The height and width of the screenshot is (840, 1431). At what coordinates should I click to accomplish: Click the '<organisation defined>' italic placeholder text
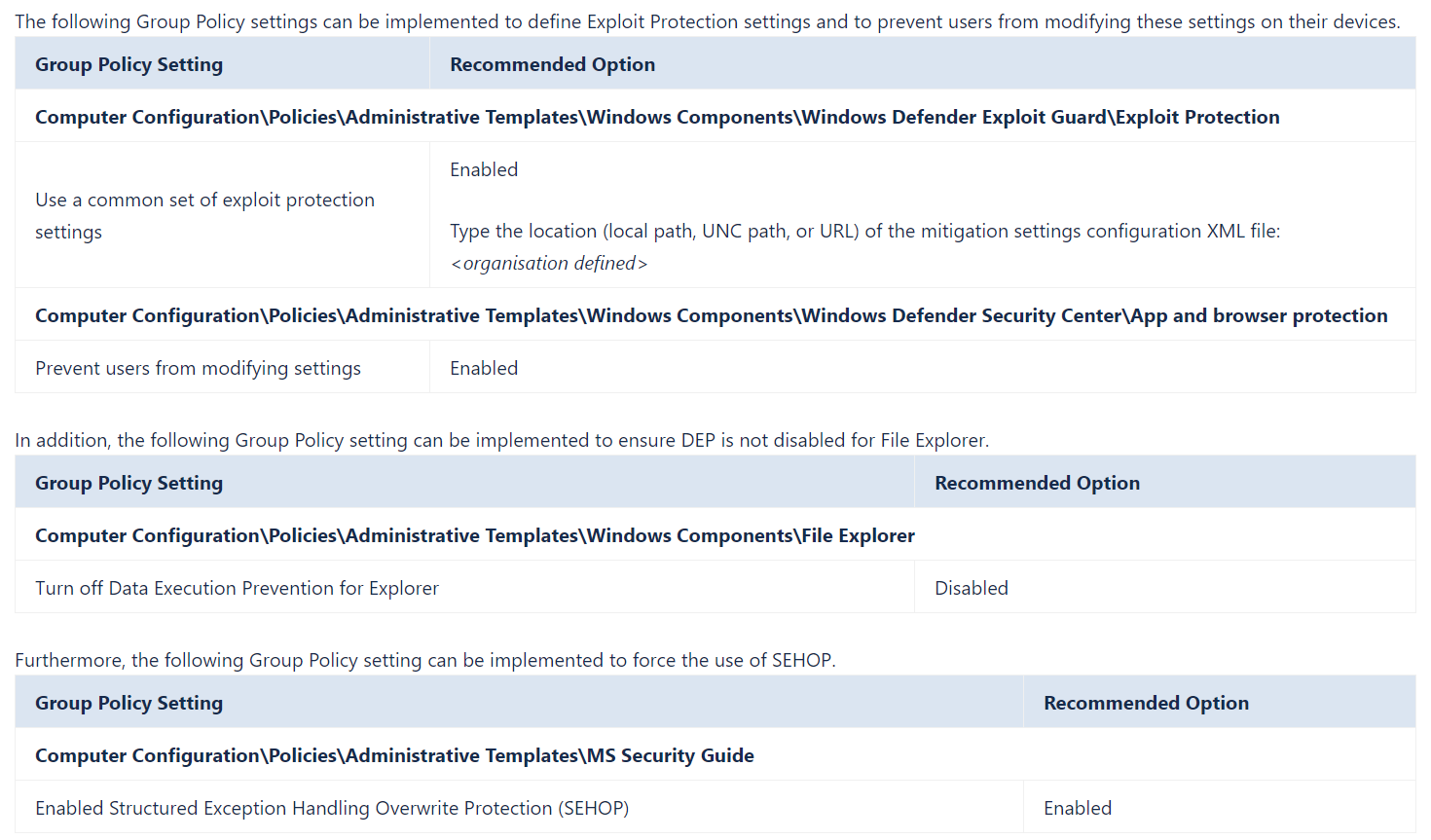tap(548, 263)
